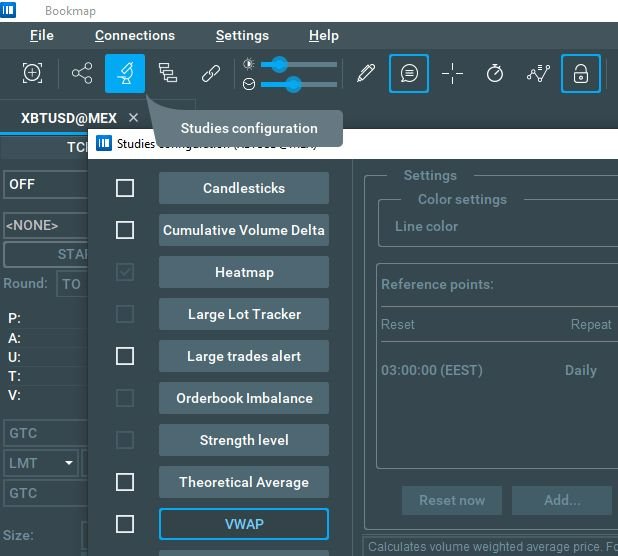Screen dimensions: 618x556
Task: Click the crosshair icon
Action: pyautogui.click(x=453, y=73)
